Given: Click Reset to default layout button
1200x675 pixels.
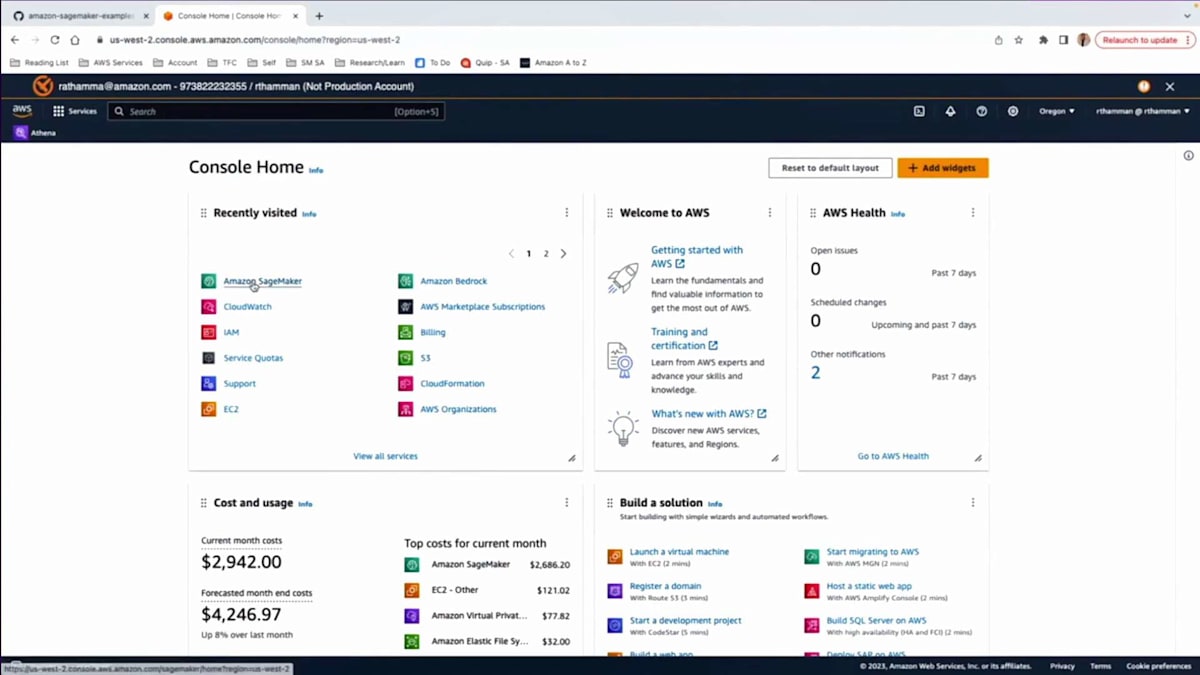Looking at the screenshot, I should [x=830, y=168].
